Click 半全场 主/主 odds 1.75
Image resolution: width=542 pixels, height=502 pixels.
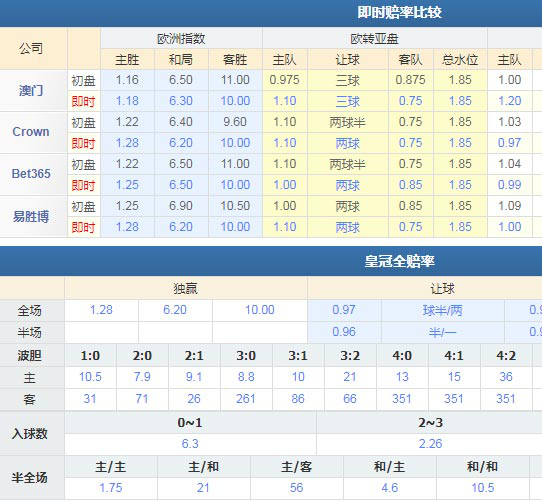(111, 488)
